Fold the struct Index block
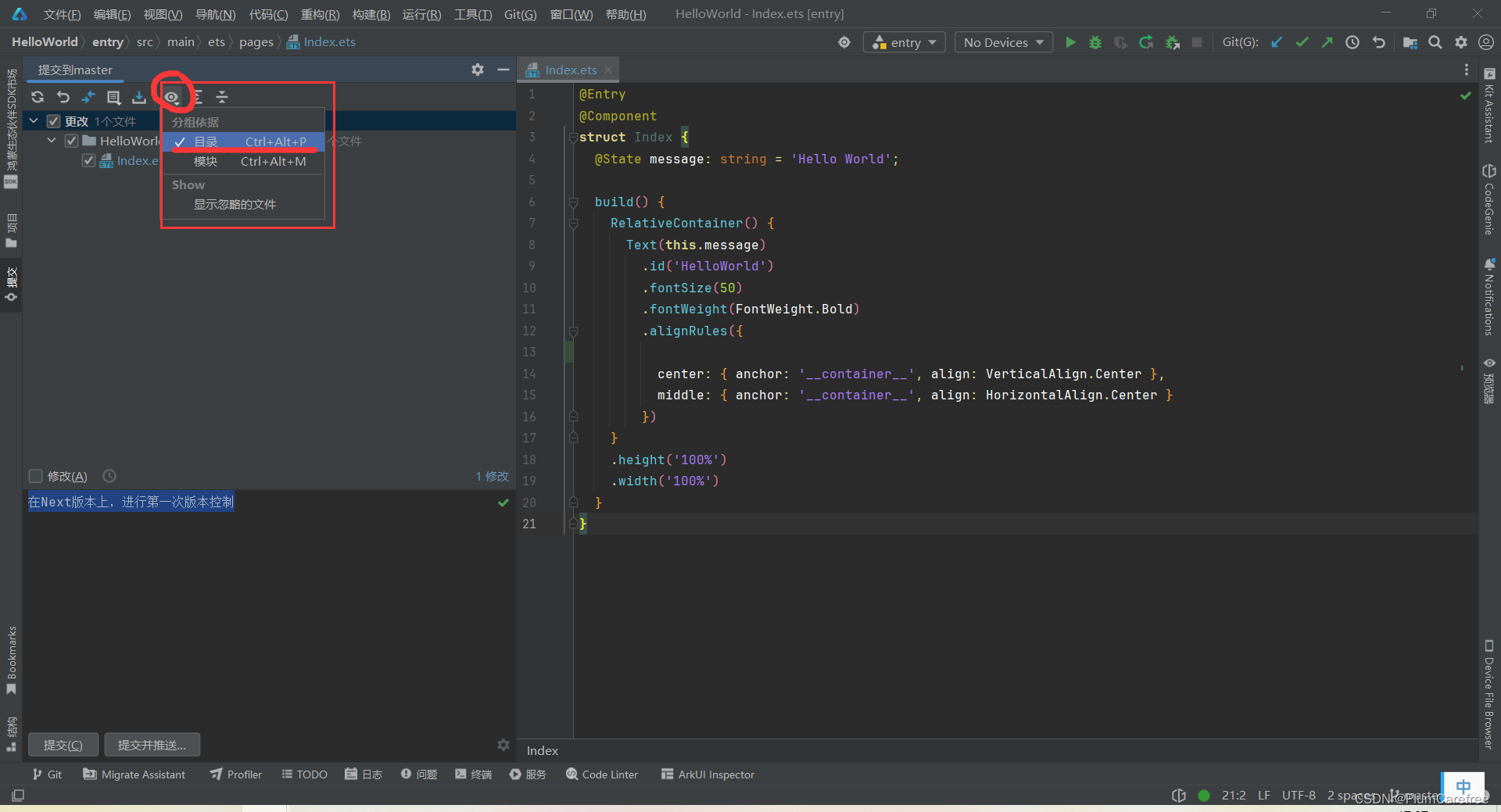Viewport: 1501px width, 812px height. click(x=573, y=138)
